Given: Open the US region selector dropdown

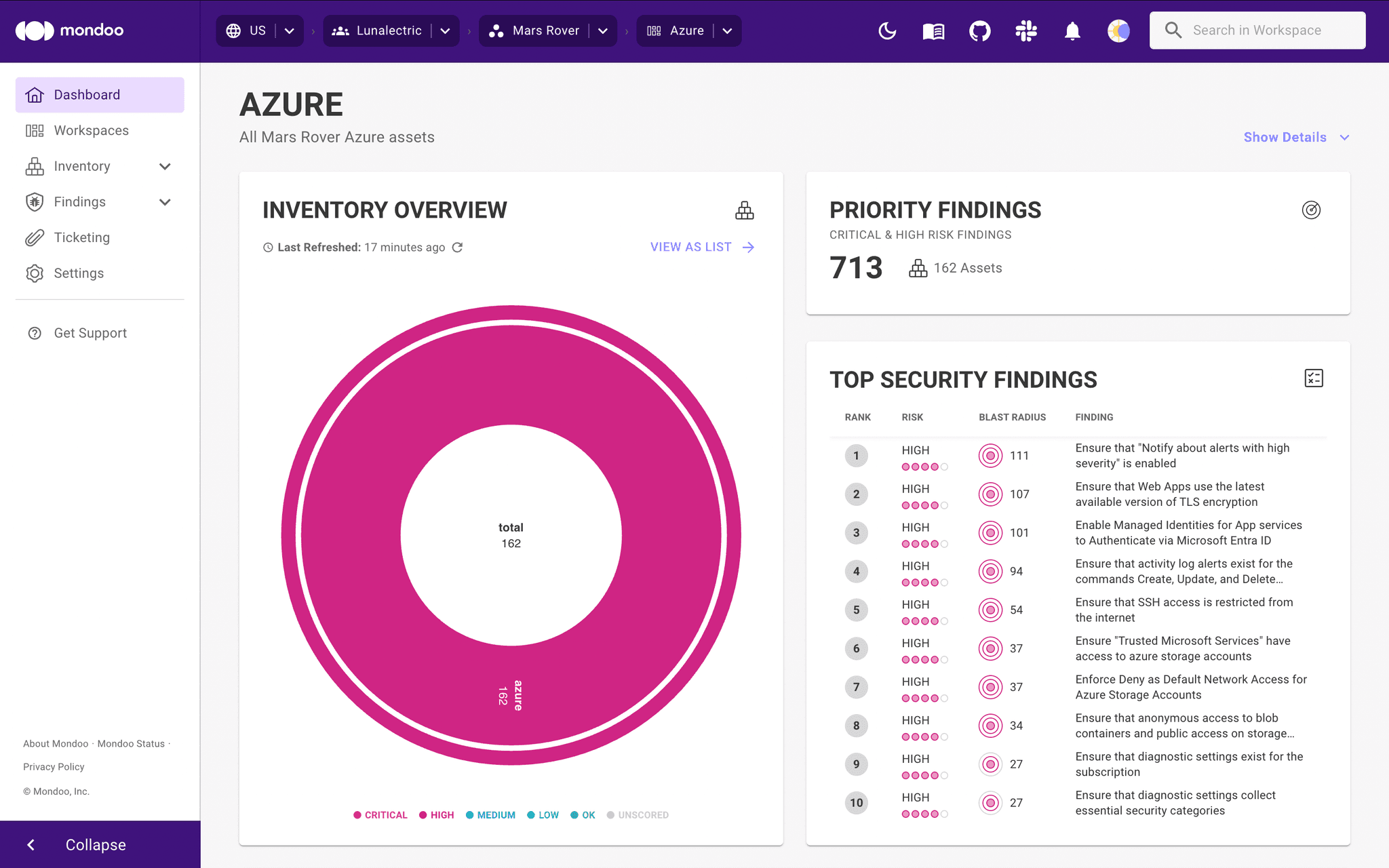Looking at the screenshot, I should tap(289, 31).
